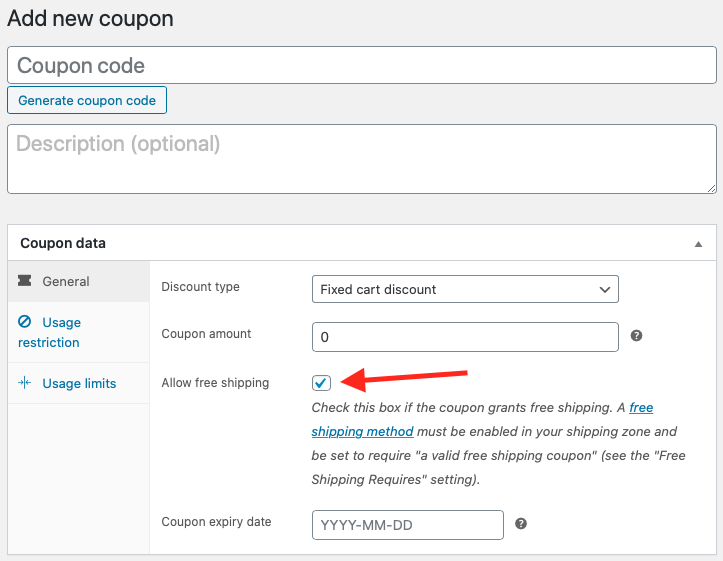Follow the free shipping method link
This screenshot has width=723, height=561.
362,432
